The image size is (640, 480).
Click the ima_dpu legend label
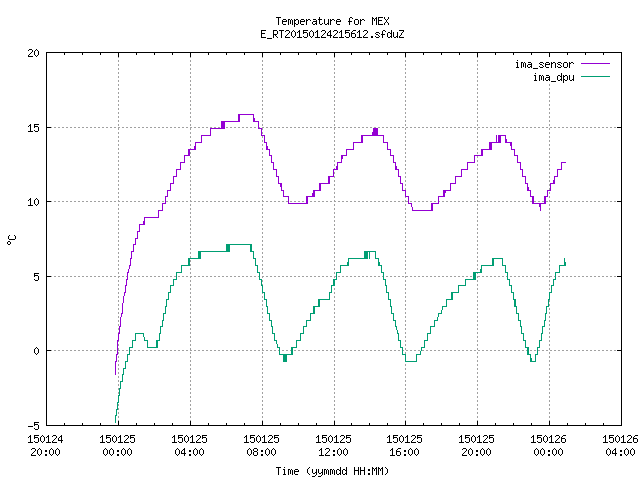point(553,77)
